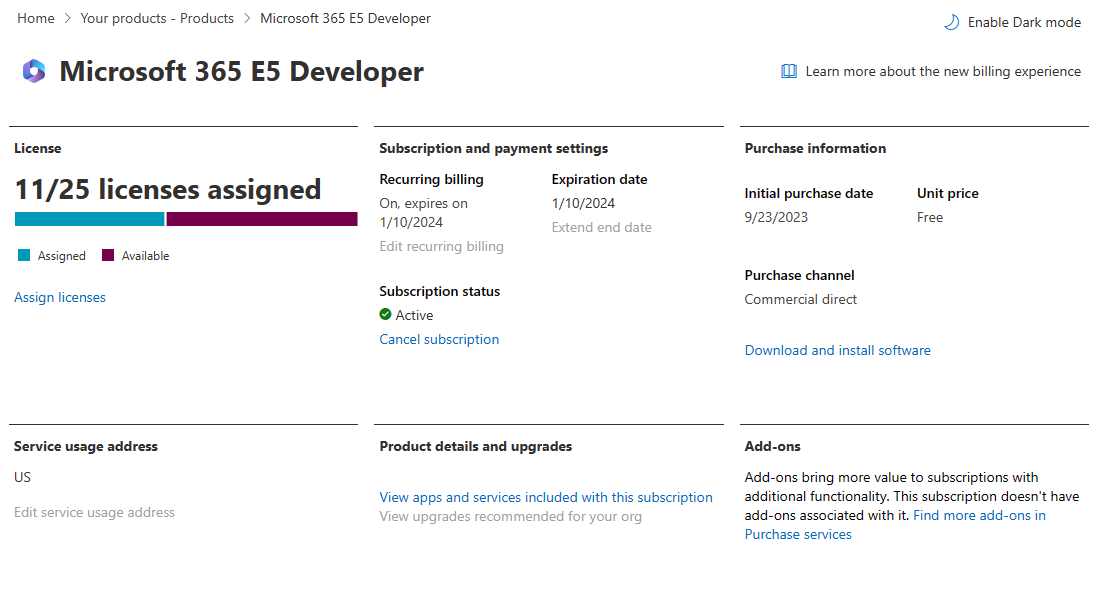Cancel subscription link

click(439, 339)
